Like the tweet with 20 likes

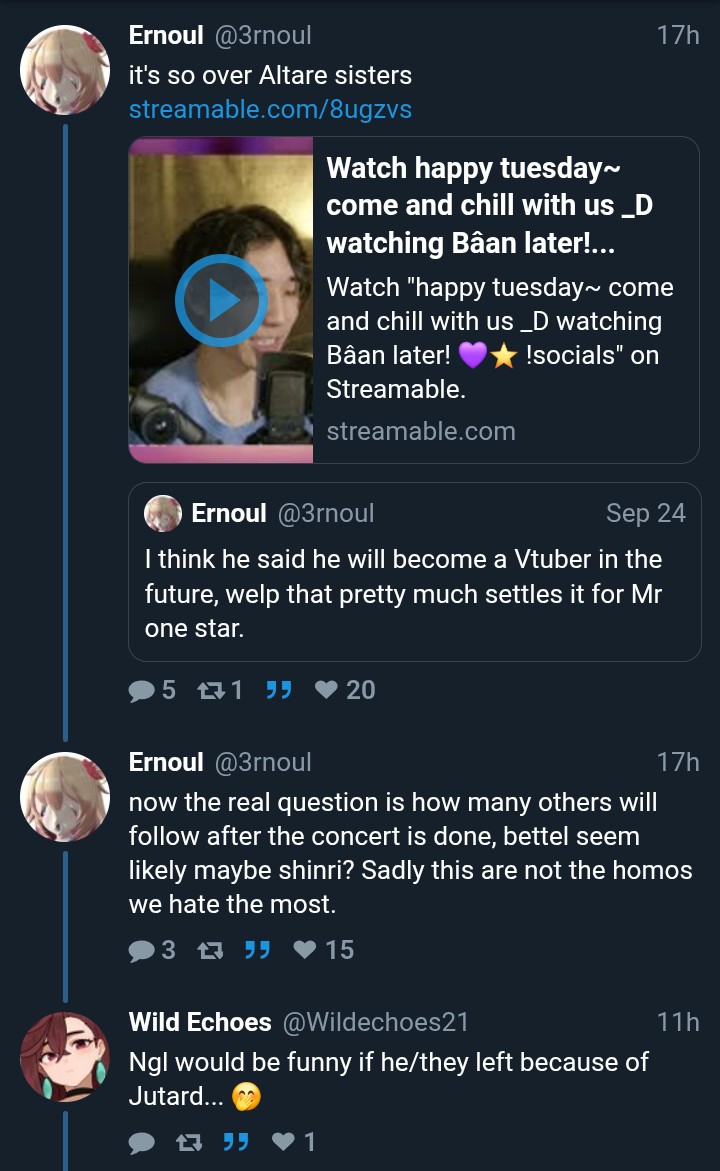coord(326,690)
